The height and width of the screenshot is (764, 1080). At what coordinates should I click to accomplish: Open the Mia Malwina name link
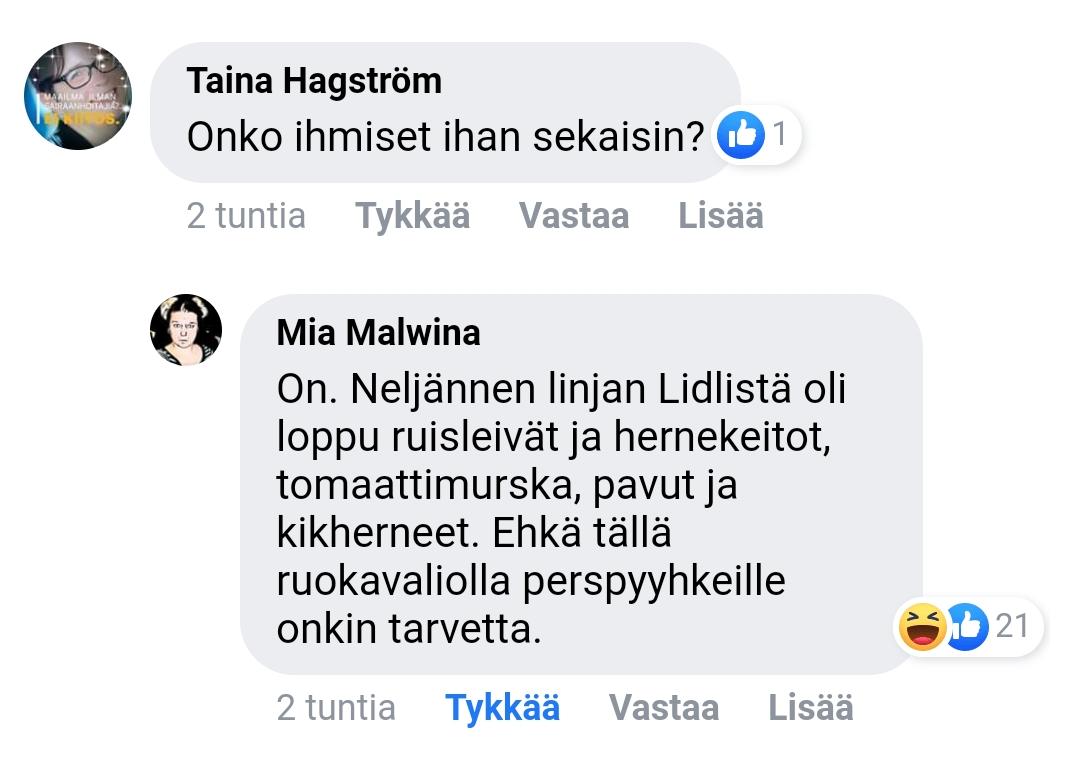(378, 332)
